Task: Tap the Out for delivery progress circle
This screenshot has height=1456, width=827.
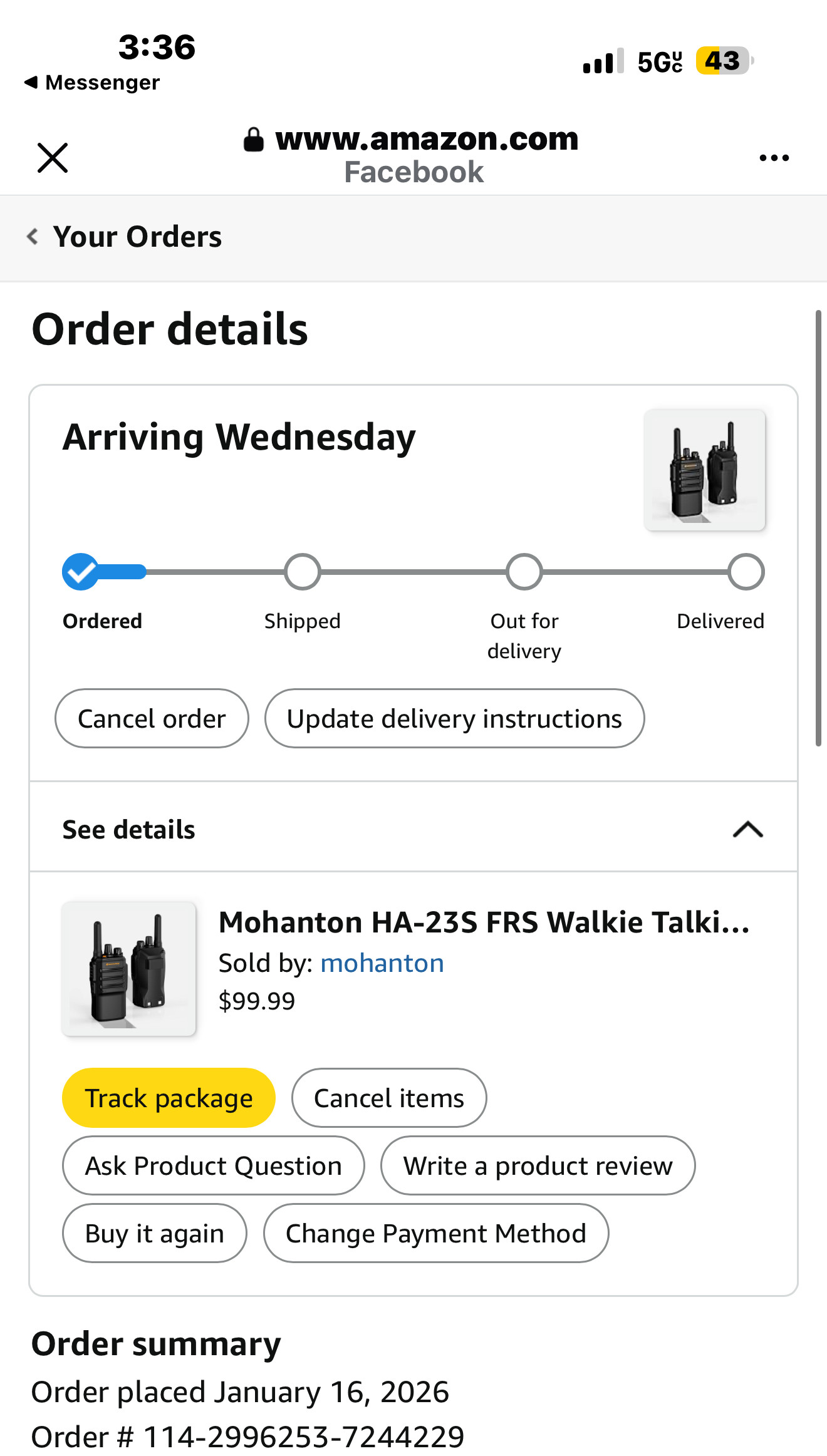Action: 524,572
